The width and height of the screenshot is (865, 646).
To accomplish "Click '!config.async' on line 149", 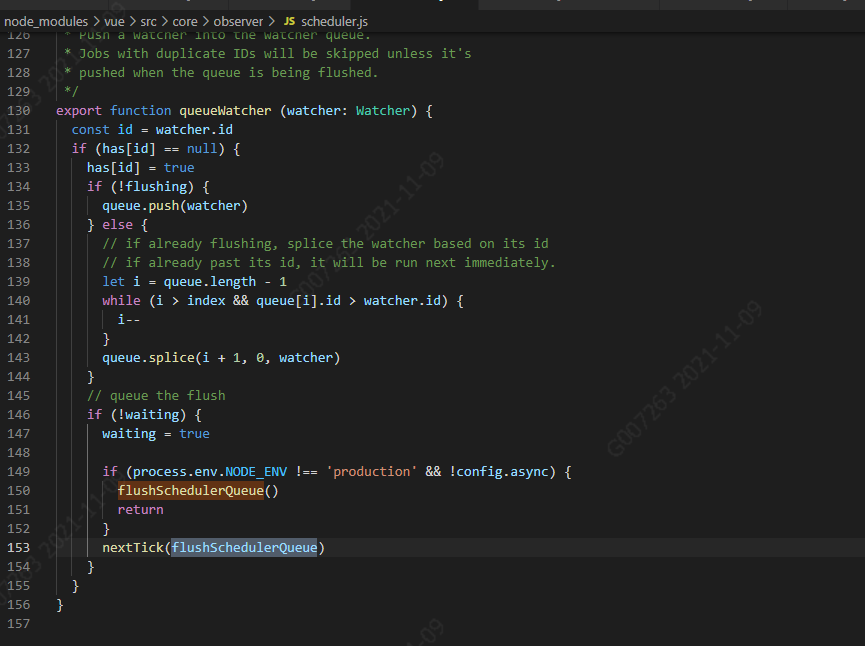I will pos(499,472).
